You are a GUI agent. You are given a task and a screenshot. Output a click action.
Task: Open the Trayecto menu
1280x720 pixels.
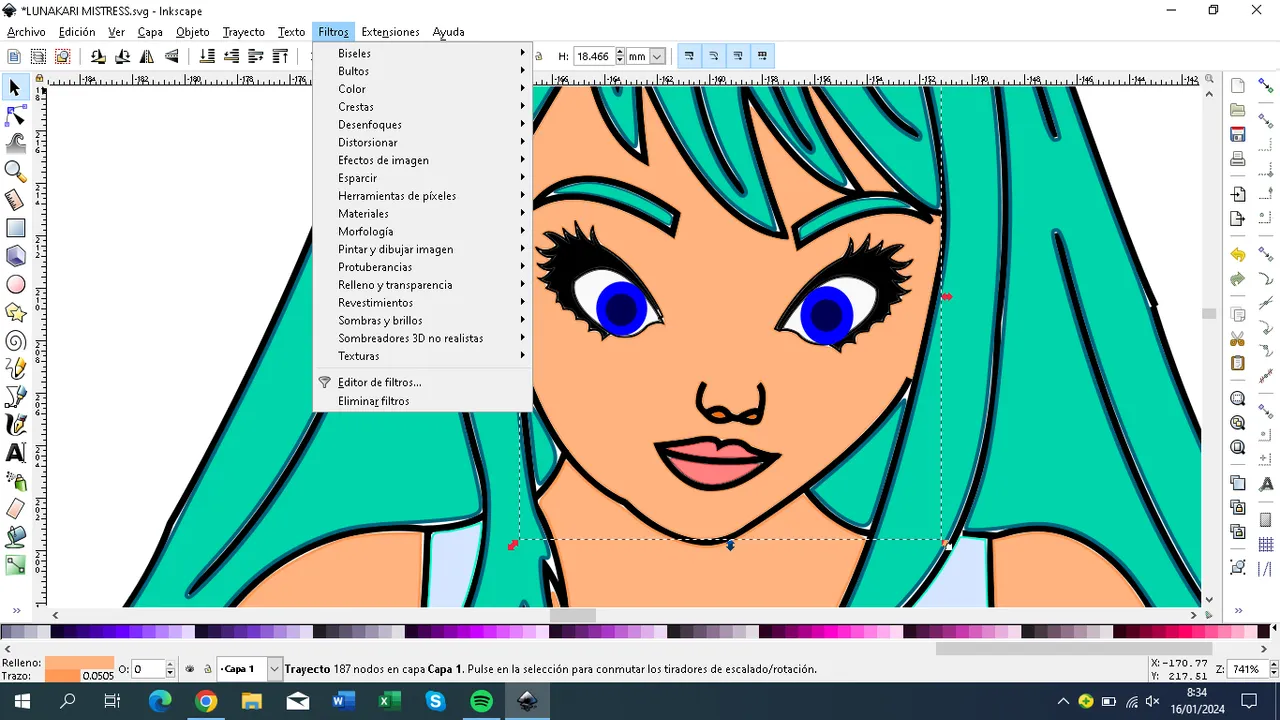pyautogui.click(x=244, y=32)
